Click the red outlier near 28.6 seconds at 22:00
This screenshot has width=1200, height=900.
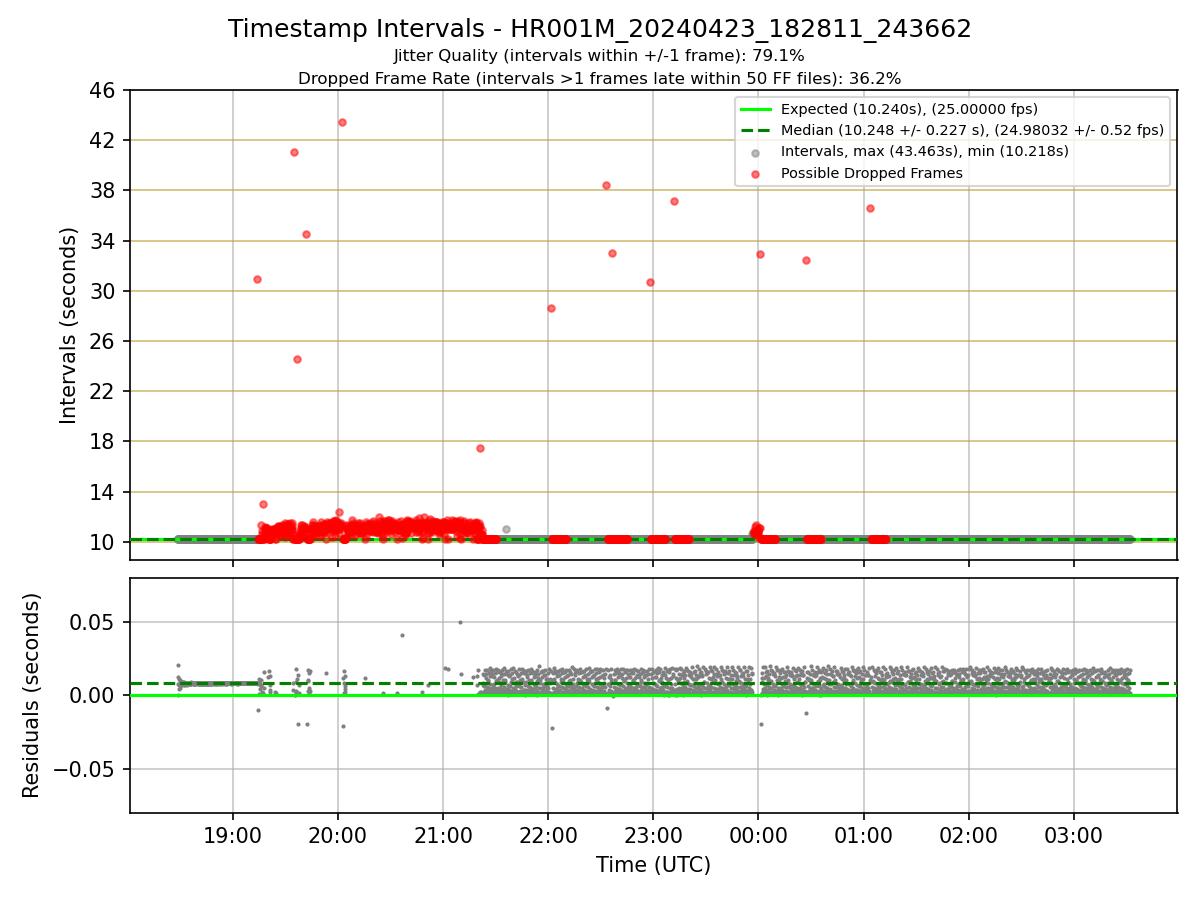pyautogui.click(x=551, y=308)
